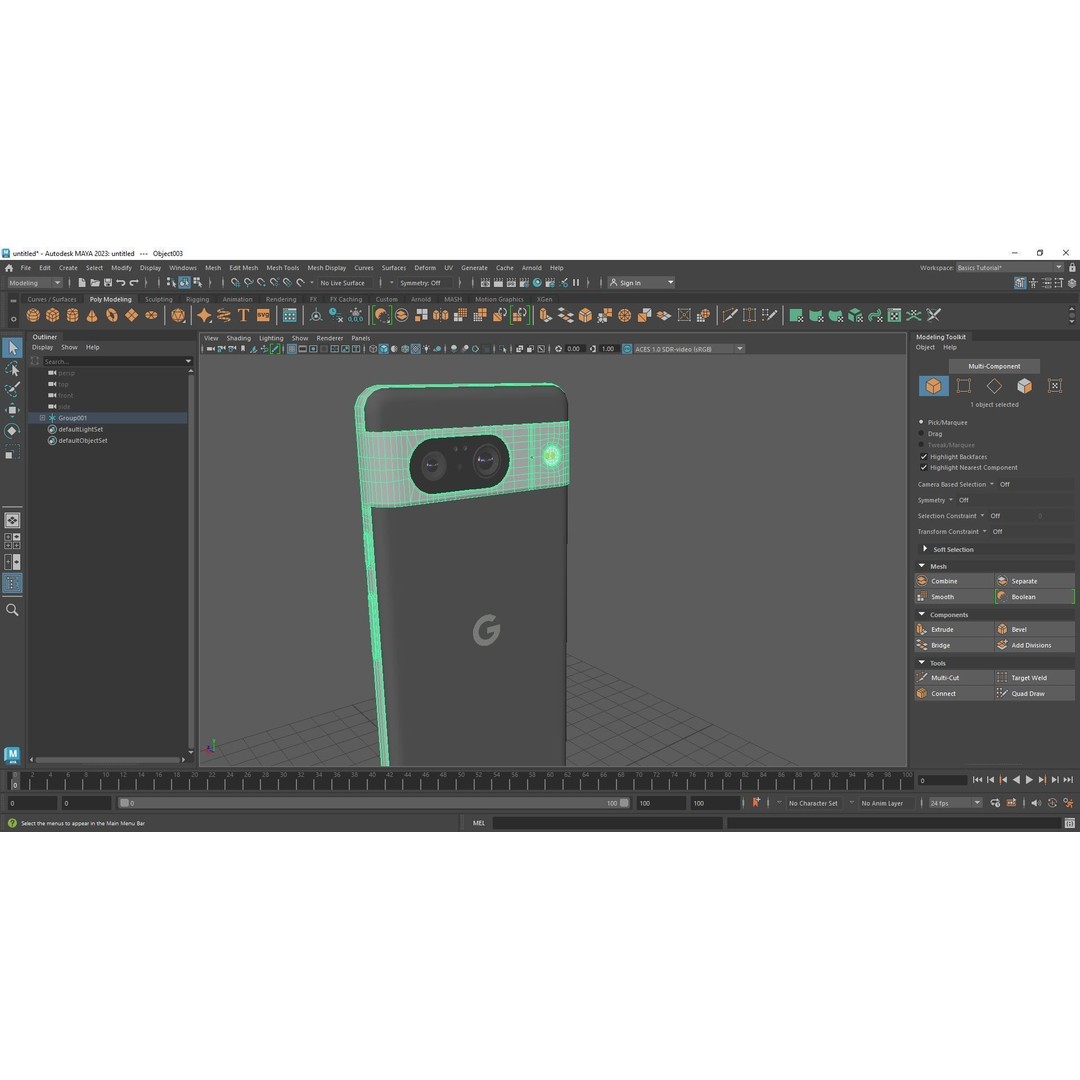The width and height of the screenshot is (1080, 1080).
Task: Click the Separate button
Action: (x=1035, y=581)
